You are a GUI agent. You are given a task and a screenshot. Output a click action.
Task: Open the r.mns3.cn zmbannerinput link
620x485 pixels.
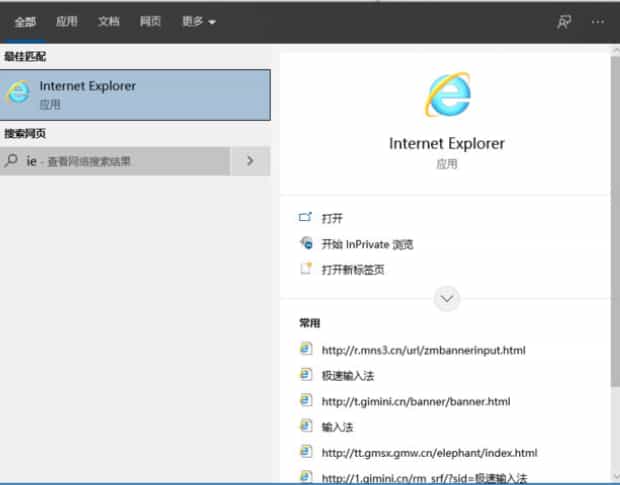423,350
